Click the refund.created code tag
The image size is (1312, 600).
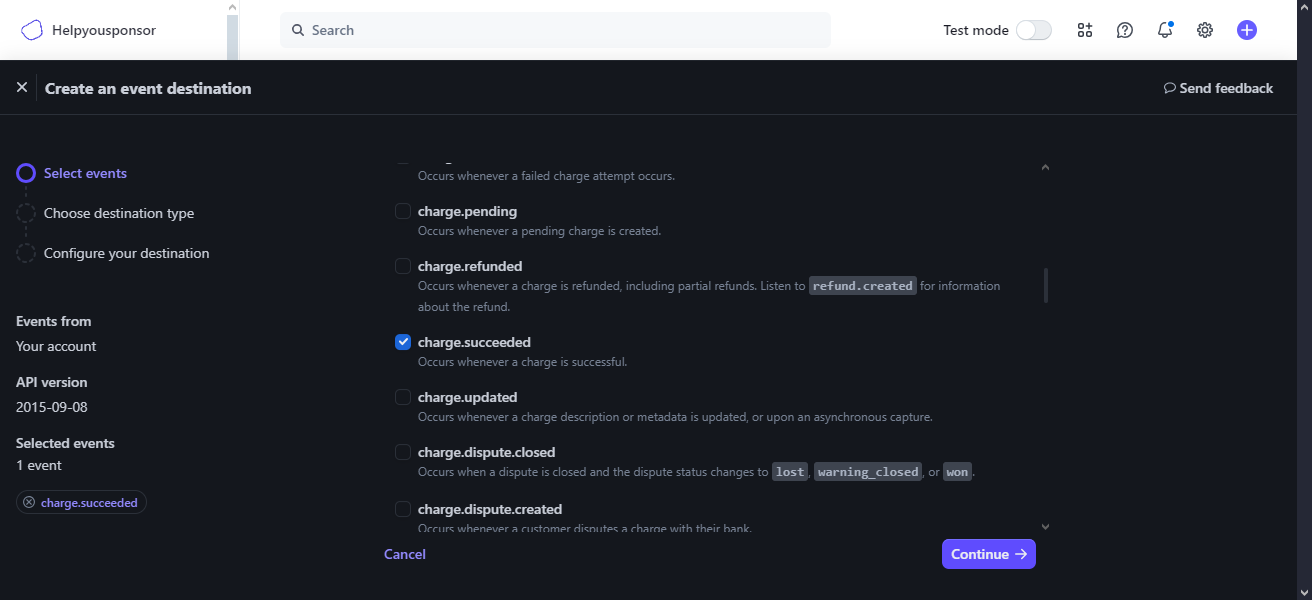point(863,286)
